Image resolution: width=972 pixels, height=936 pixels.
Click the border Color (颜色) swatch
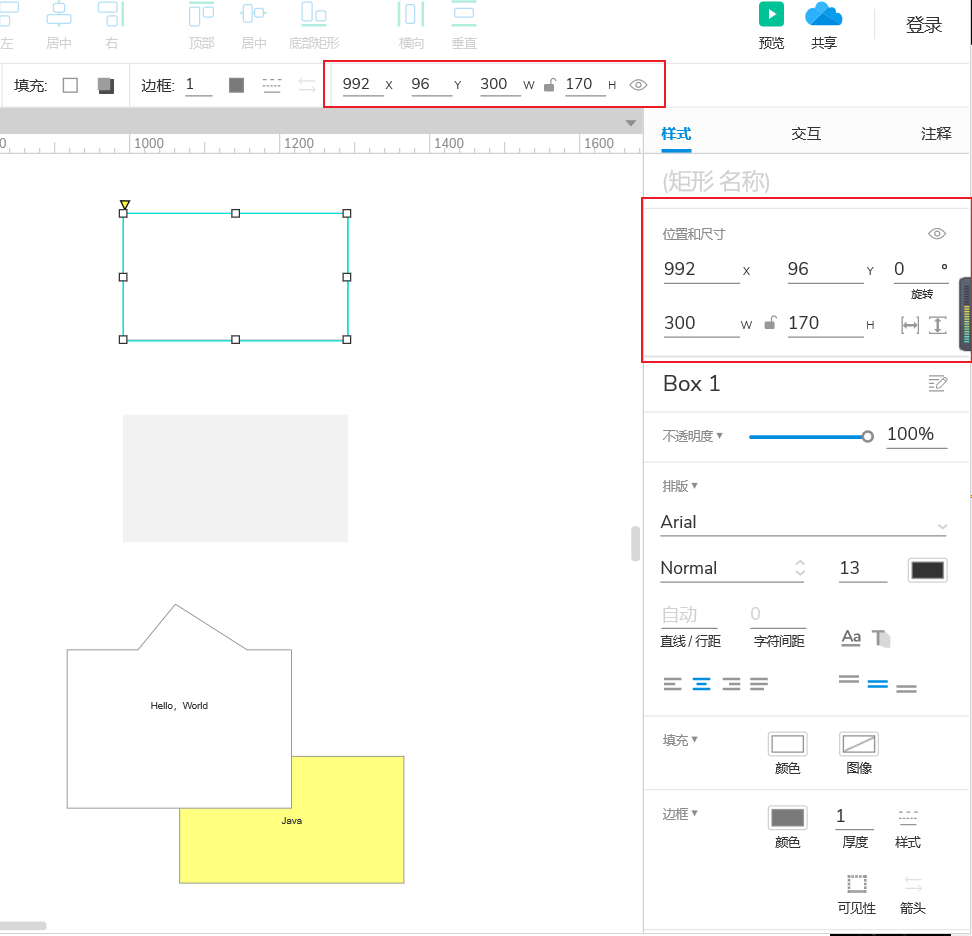coord(787,818)
